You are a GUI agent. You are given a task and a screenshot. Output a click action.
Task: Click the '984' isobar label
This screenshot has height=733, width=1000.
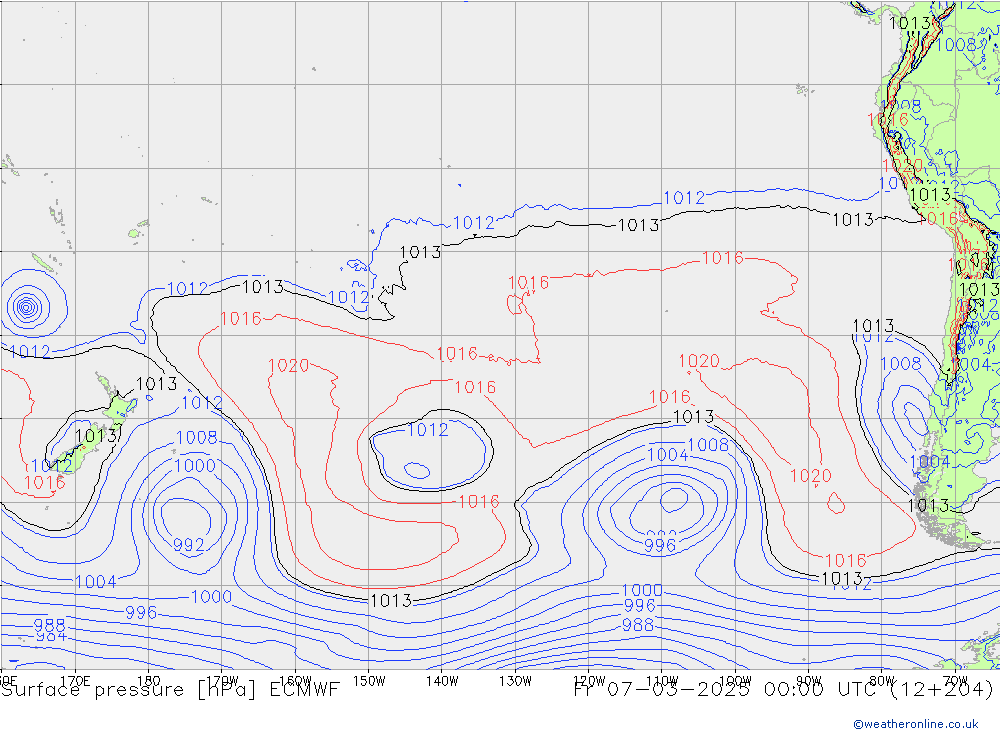pos(50,637)
